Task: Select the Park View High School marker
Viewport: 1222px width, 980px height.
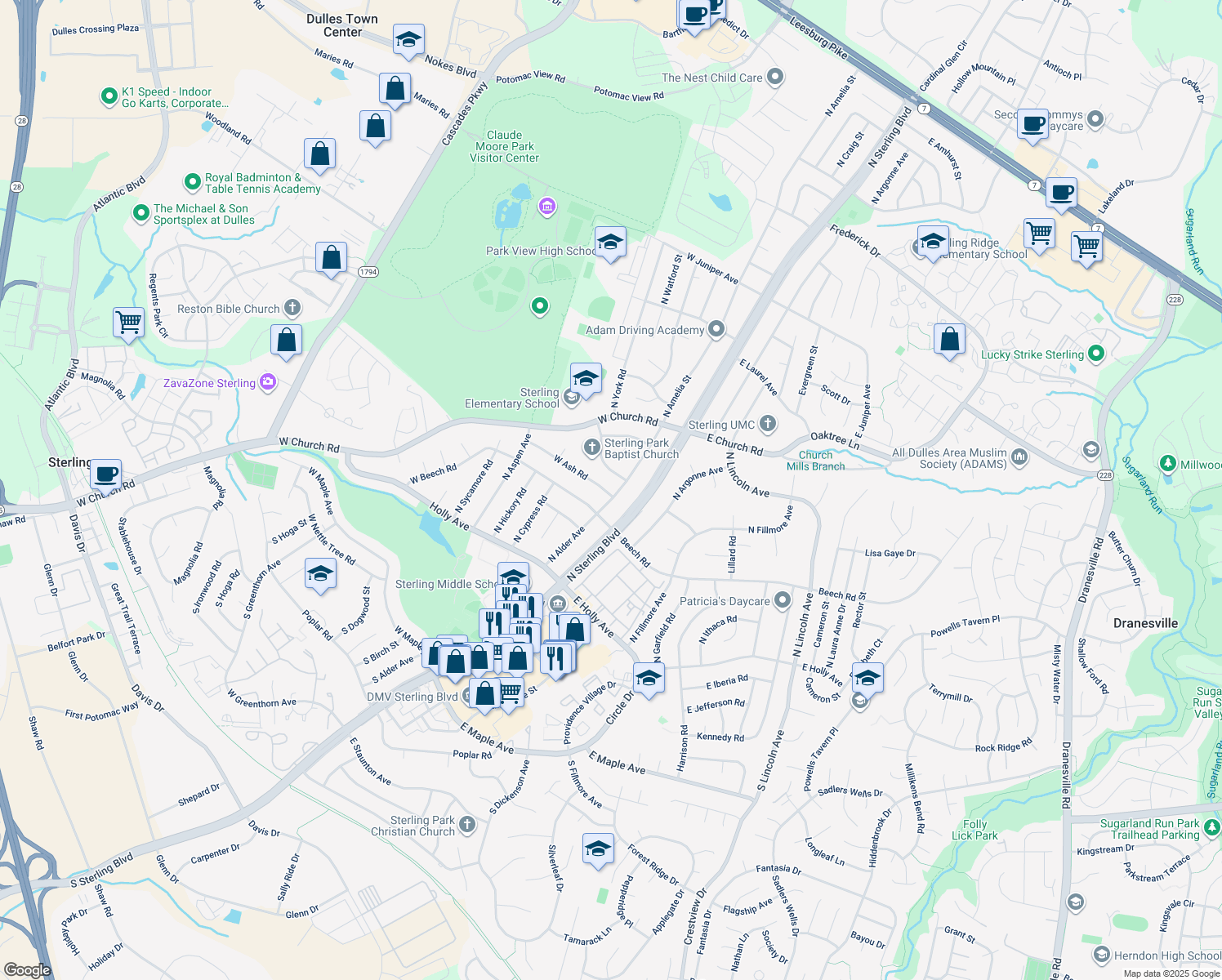Action: [610, 243]
